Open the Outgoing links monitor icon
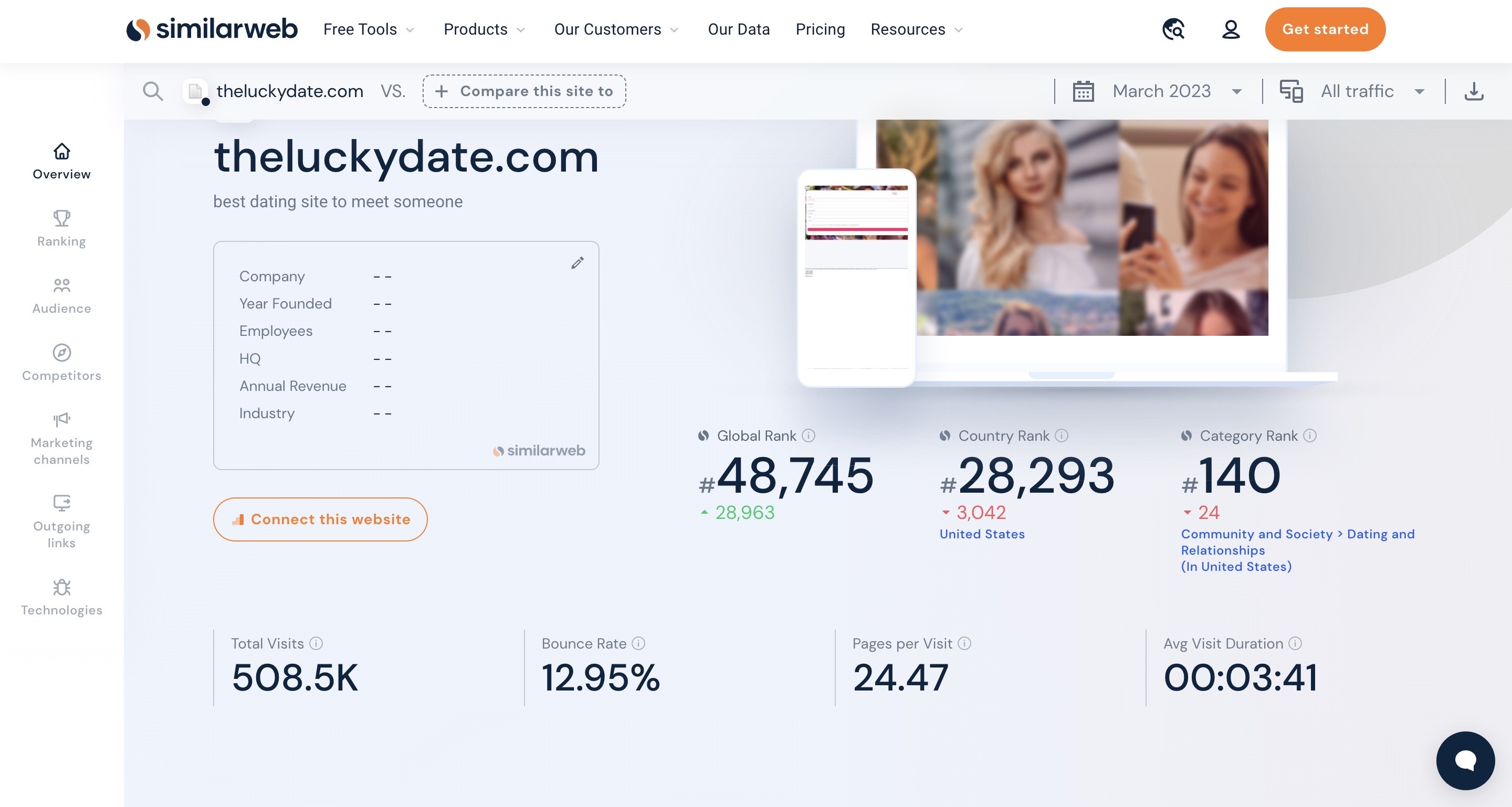The image size is (1512, 807). click(61, 503)
